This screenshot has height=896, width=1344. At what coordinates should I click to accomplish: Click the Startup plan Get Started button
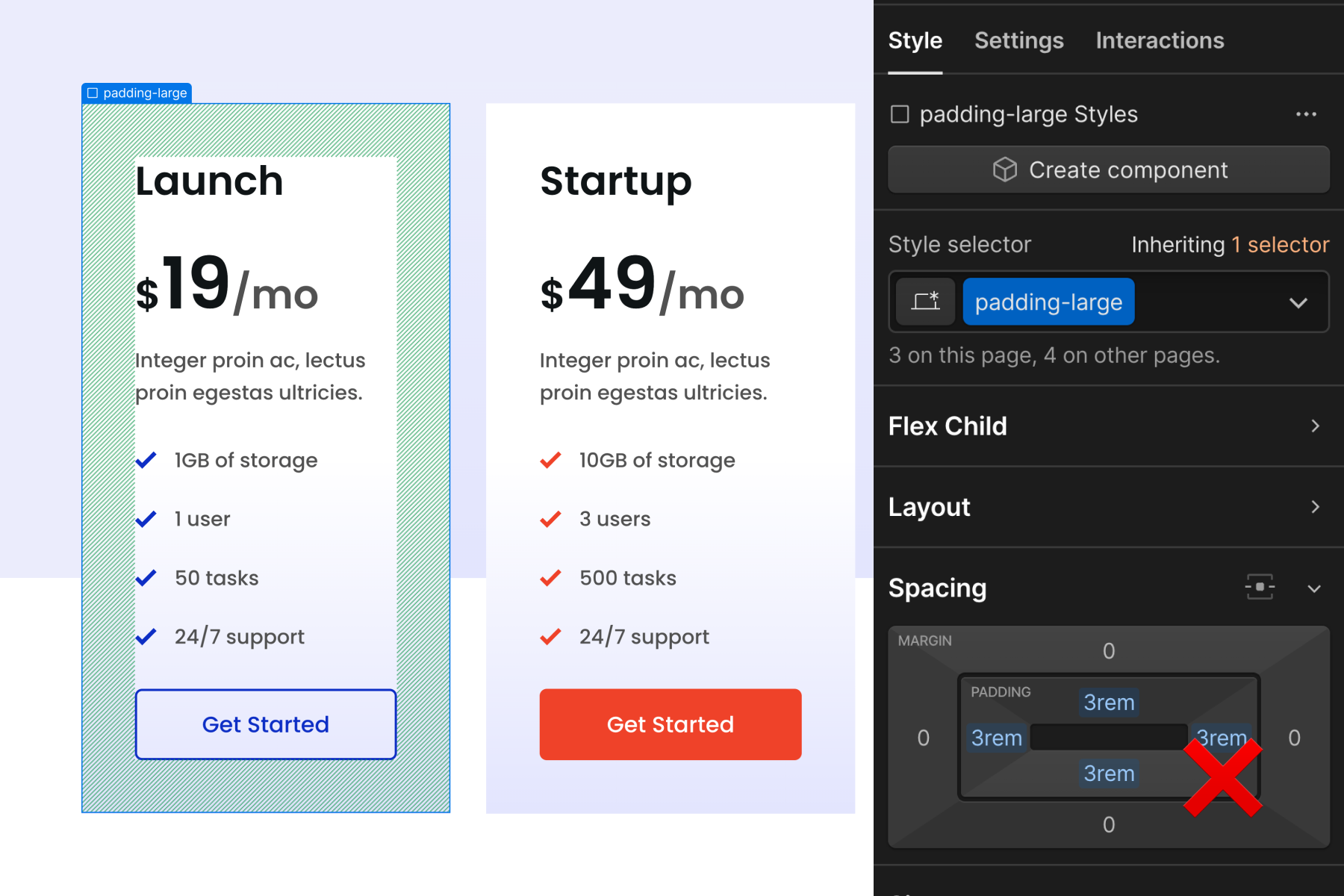(671, 724)
